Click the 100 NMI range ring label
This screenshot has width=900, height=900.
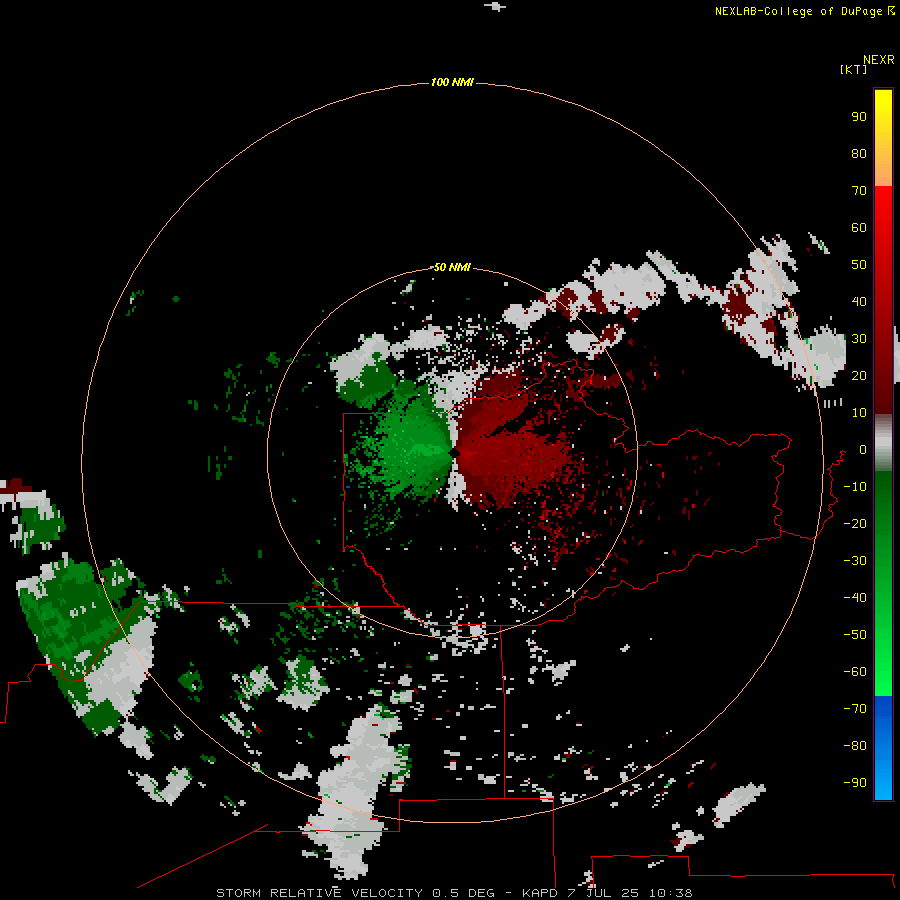[x=452, y=82]
